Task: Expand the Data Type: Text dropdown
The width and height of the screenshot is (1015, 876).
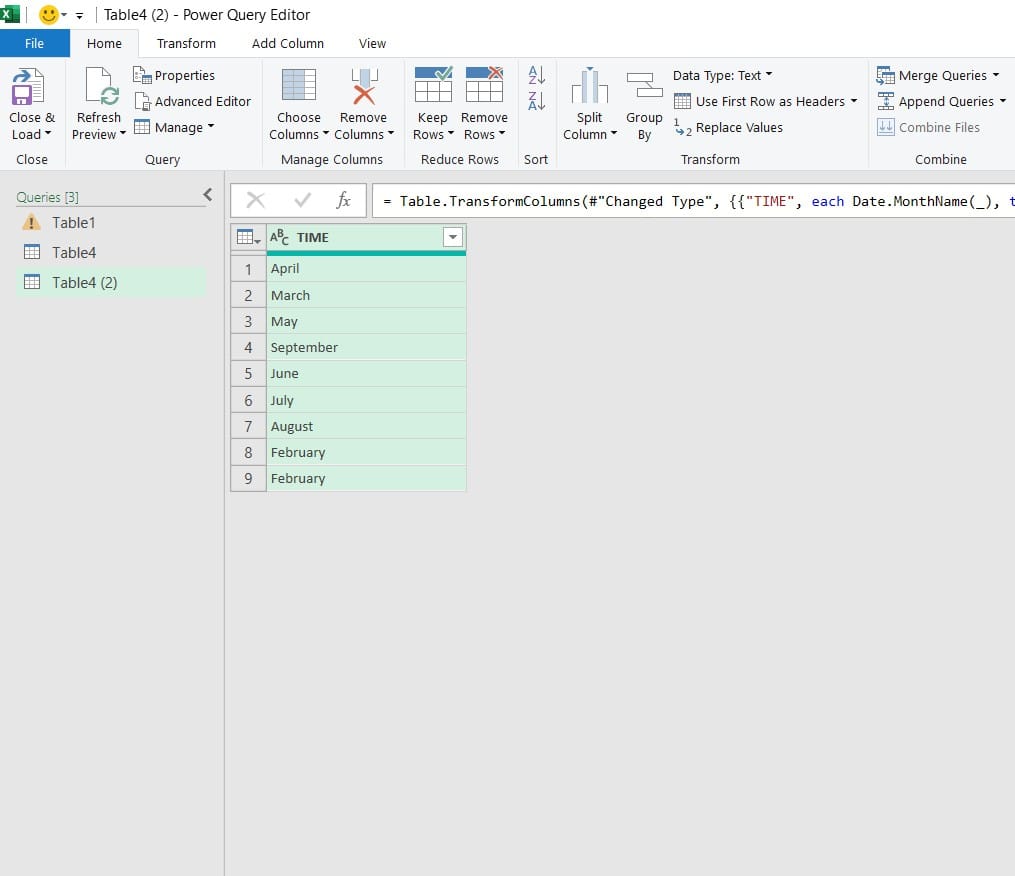Action: (x=769, y=75)
